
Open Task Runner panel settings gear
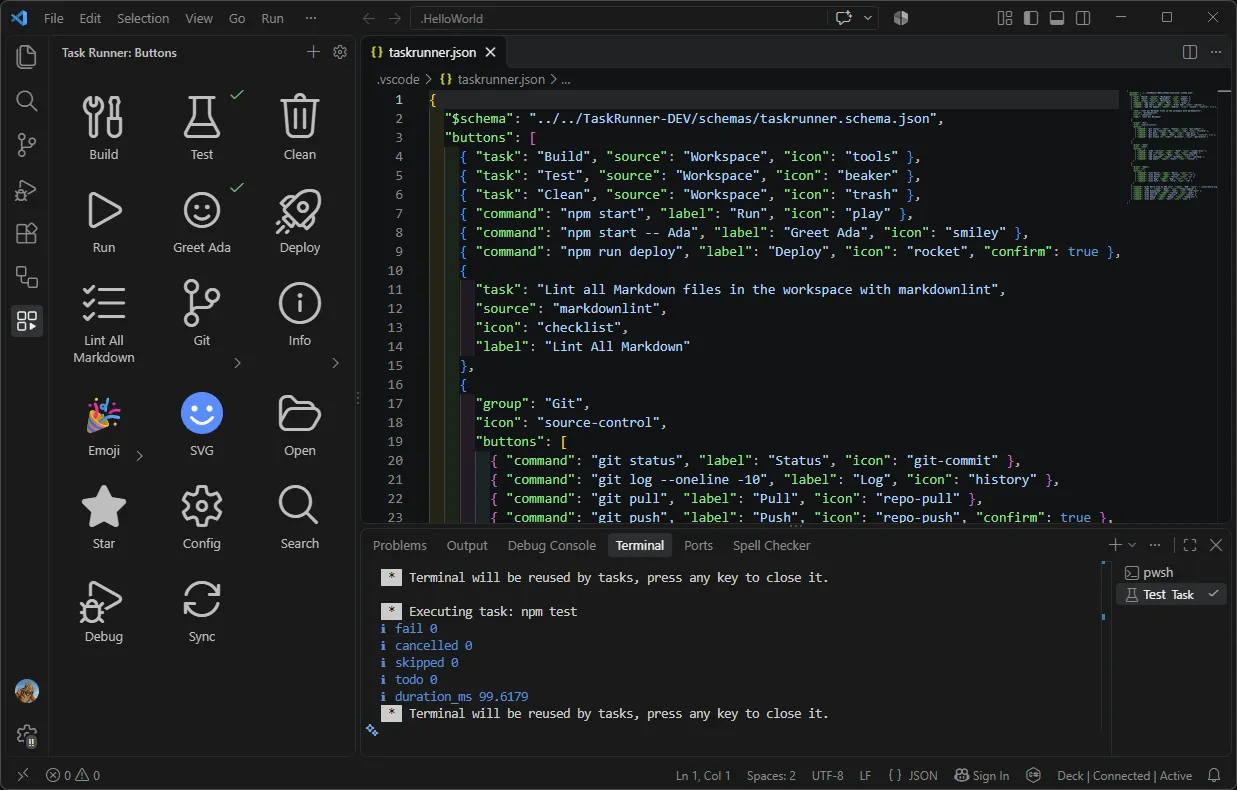pos(340,52)
